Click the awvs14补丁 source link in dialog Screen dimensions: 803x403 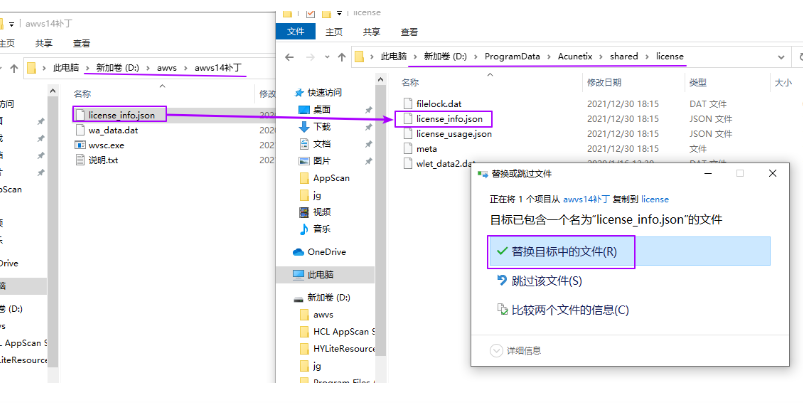[586, 199]
